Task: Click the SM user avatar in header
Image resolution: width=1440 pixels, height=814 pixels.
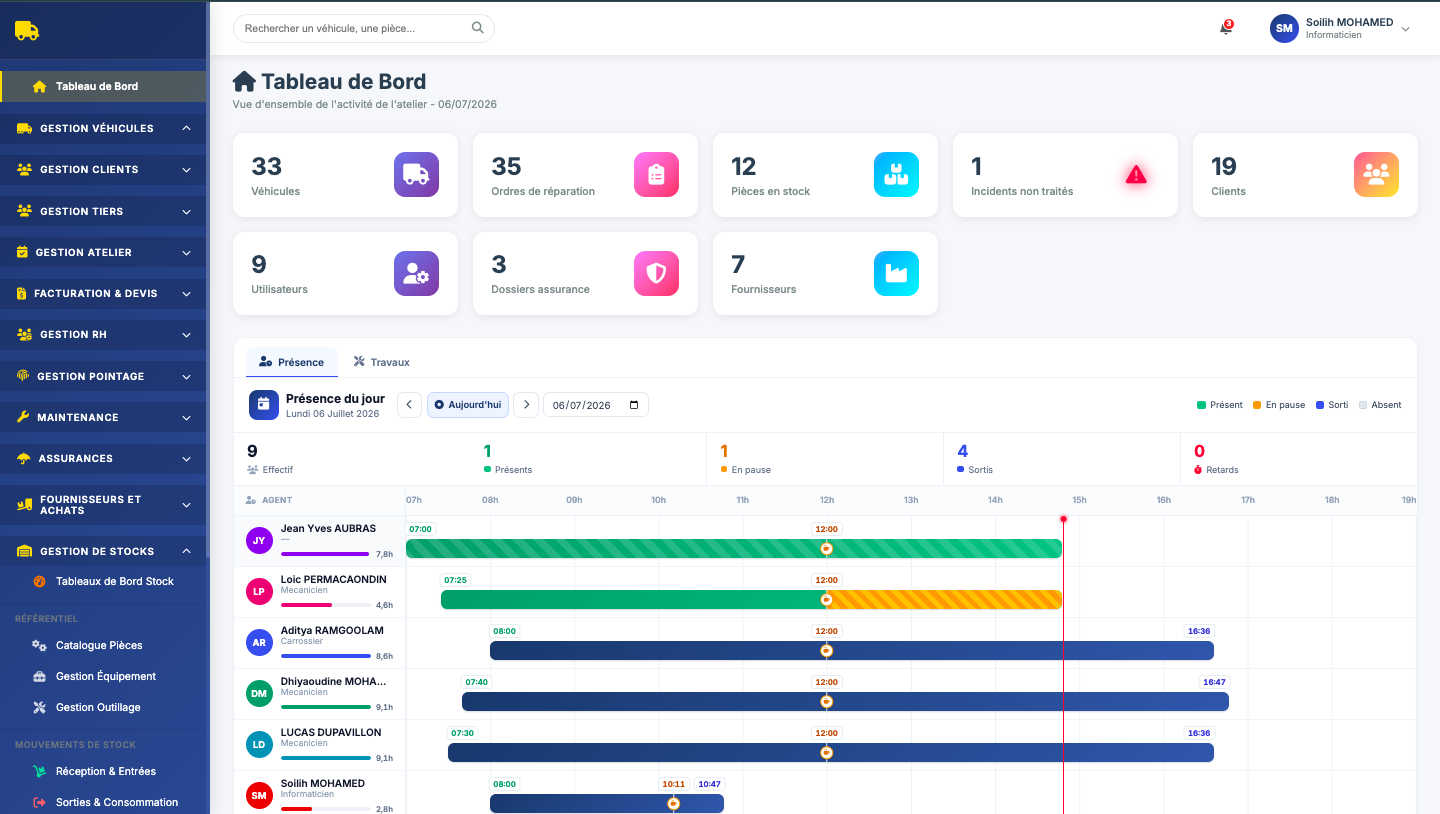Action: 1284,28
